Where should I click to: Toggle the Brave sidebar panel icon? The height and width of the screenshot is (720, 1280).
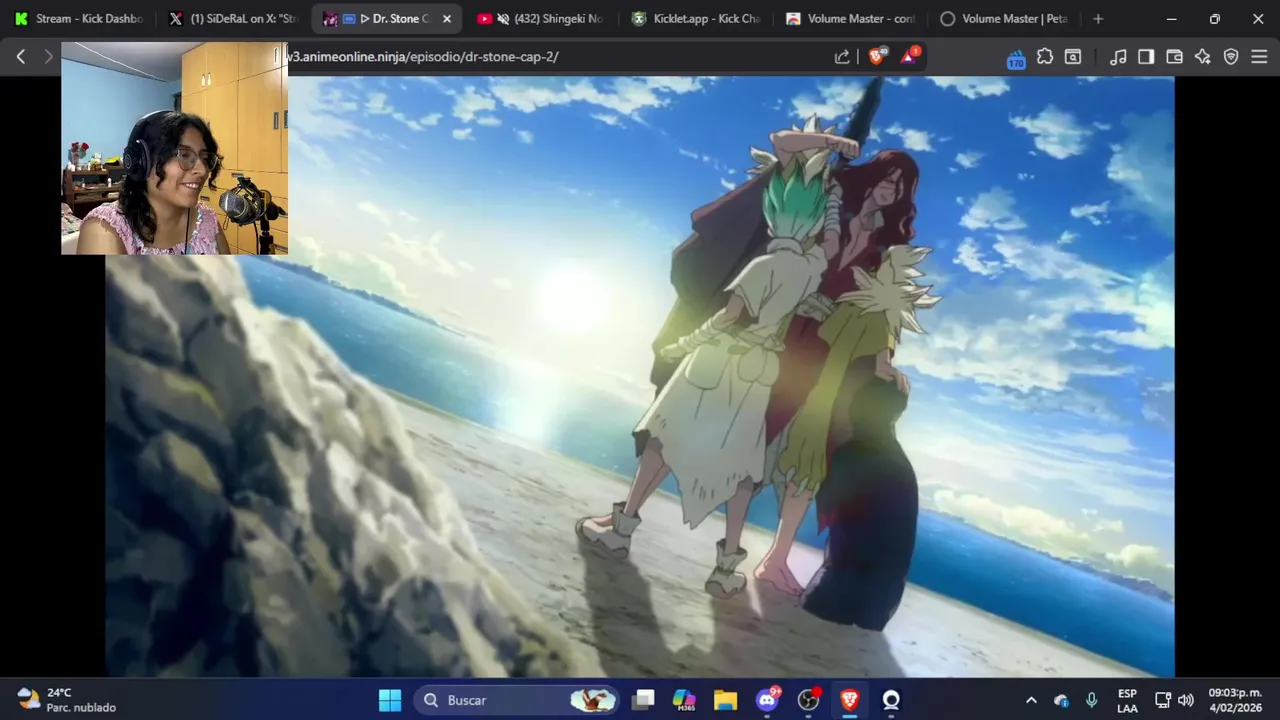pos(1146,57)
